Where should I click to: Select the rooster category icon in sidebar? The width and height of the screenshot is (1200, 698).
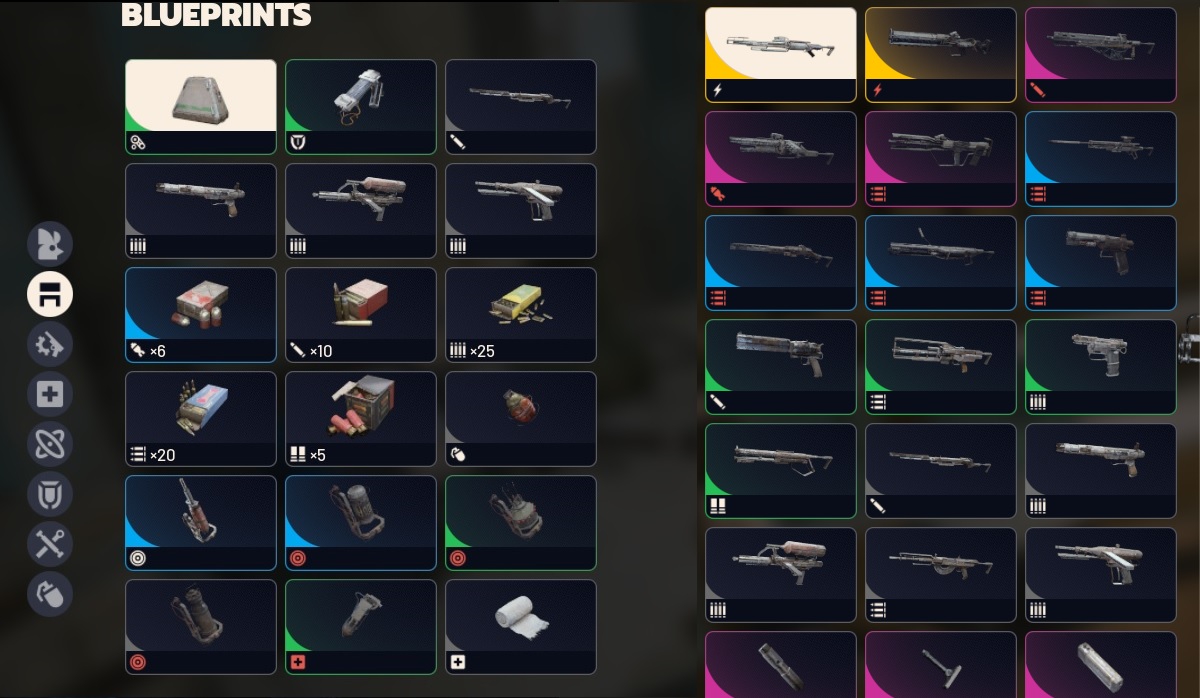[x=49, y=244]
